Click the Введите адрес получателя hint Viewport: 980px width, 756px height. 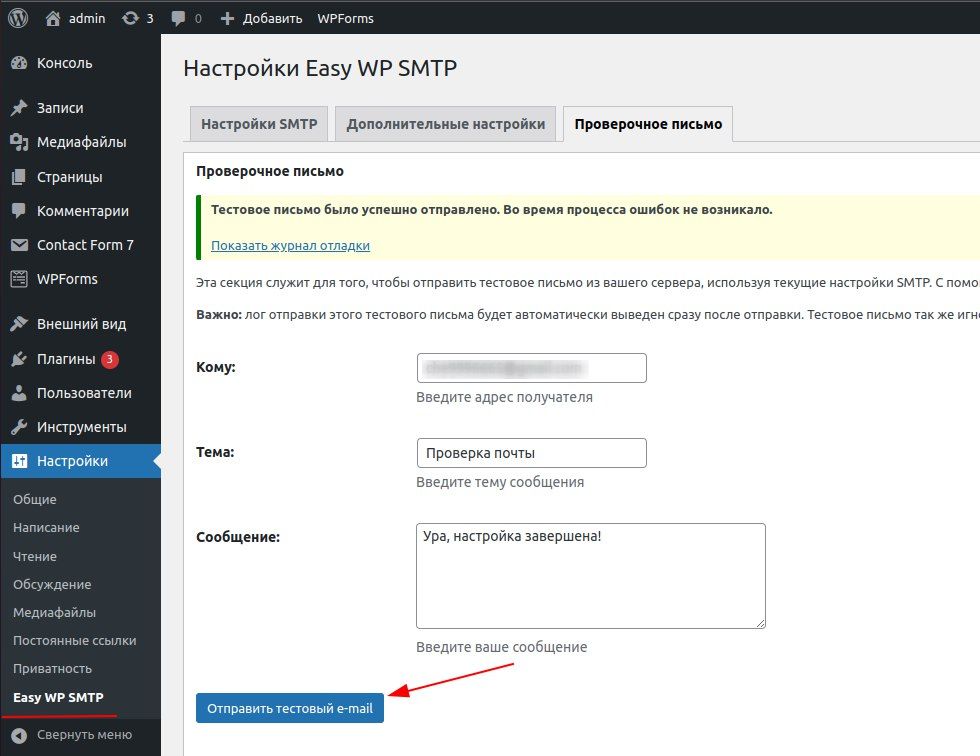(x=504, y=397)
